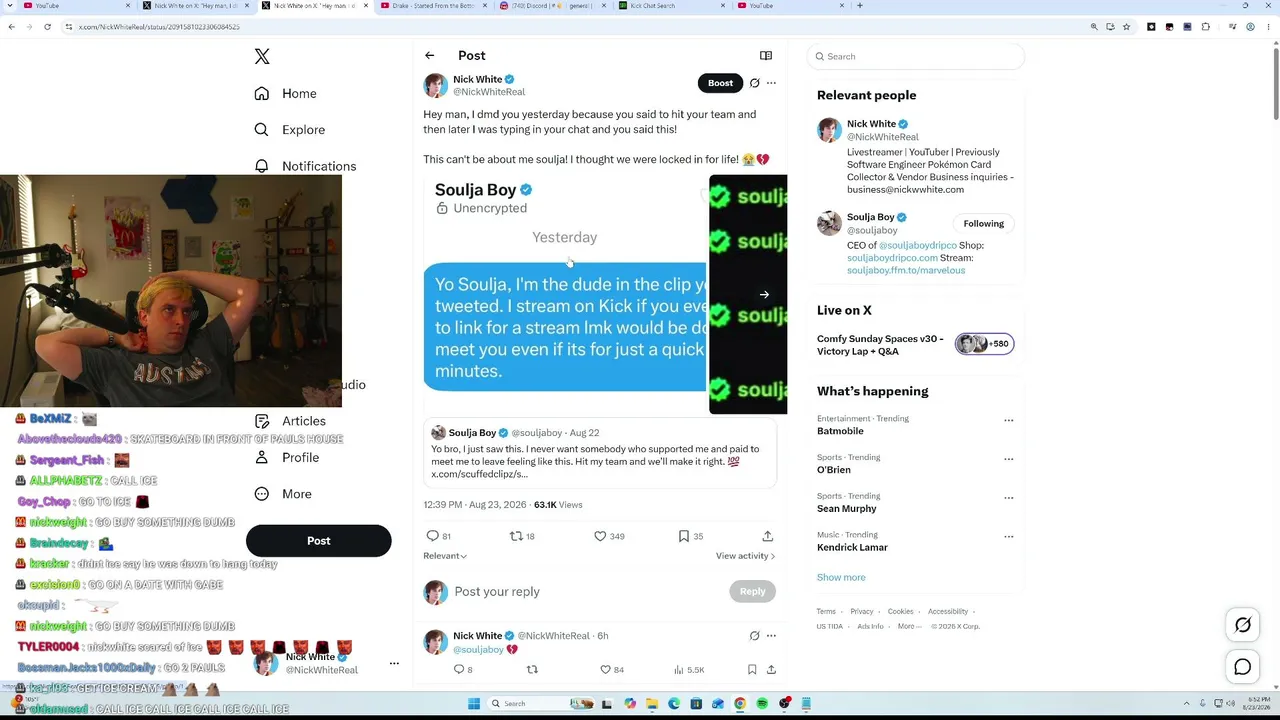Open Articles from the sidebar
This screenshot has width=1280, height=720.
tap(290, 421)
